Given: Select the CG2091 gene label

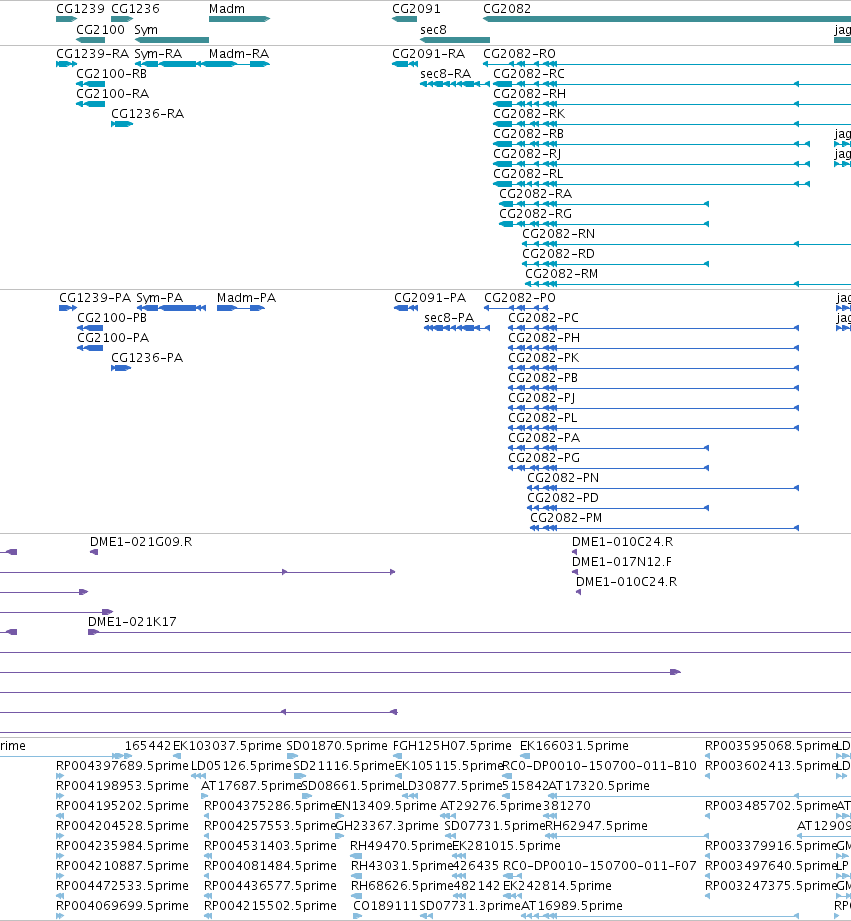Looking at the screenshot, I should coord(416,9).
